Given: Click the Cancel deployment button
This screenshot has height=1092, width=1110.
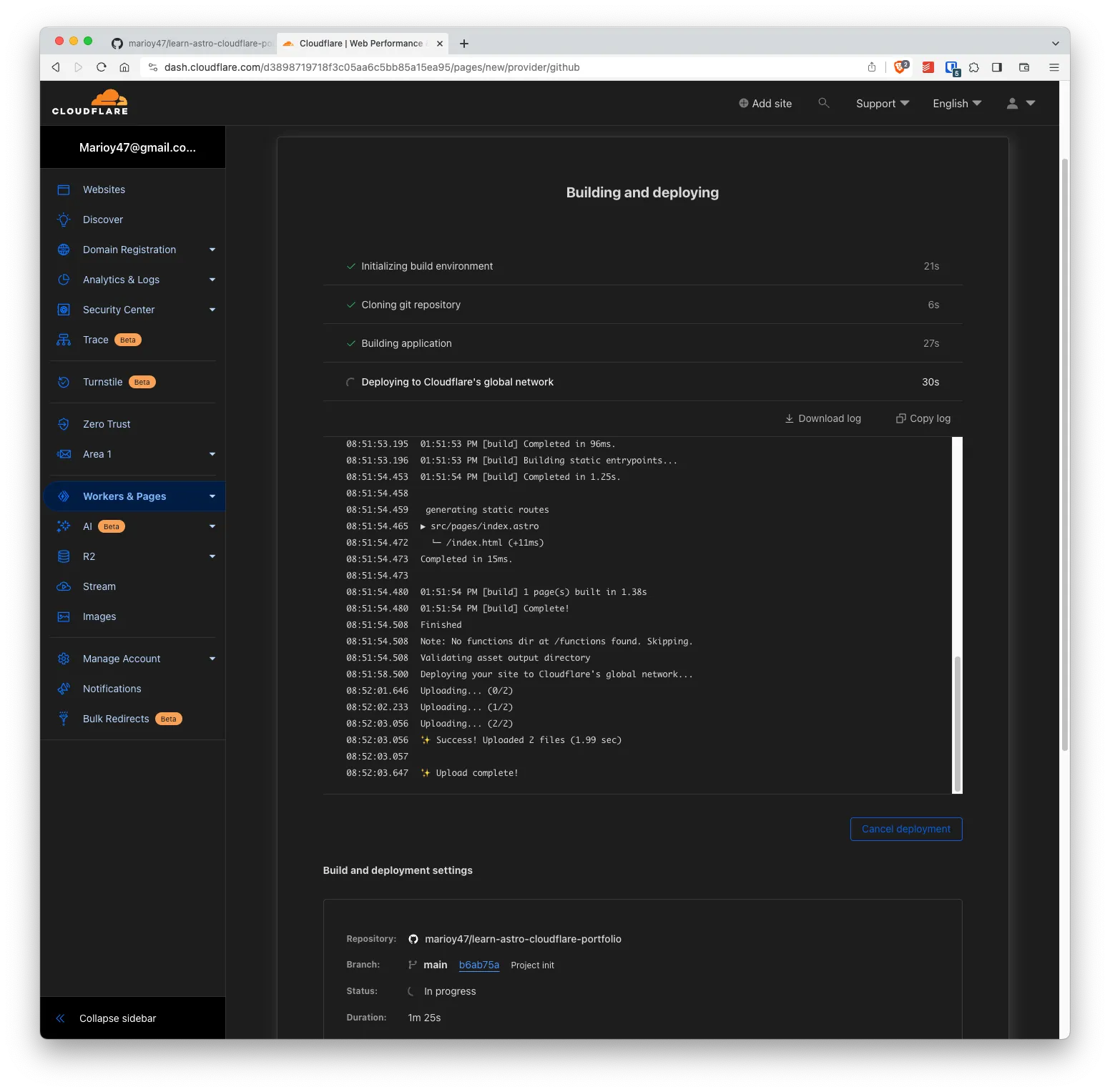Looking at the screenshot, I should [x=906, y=829].
